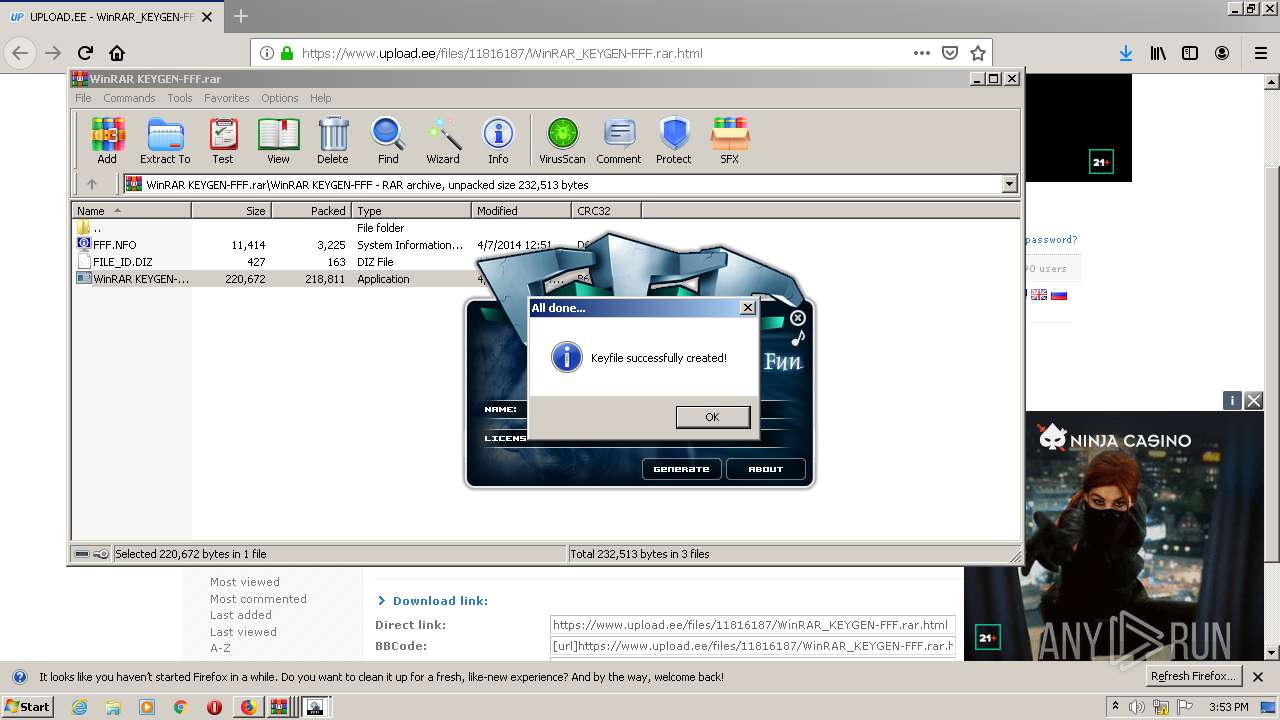Reload the Firefox page
Image resolution: width=1280 pixels, height=720 pixels.
click(85, 53)
